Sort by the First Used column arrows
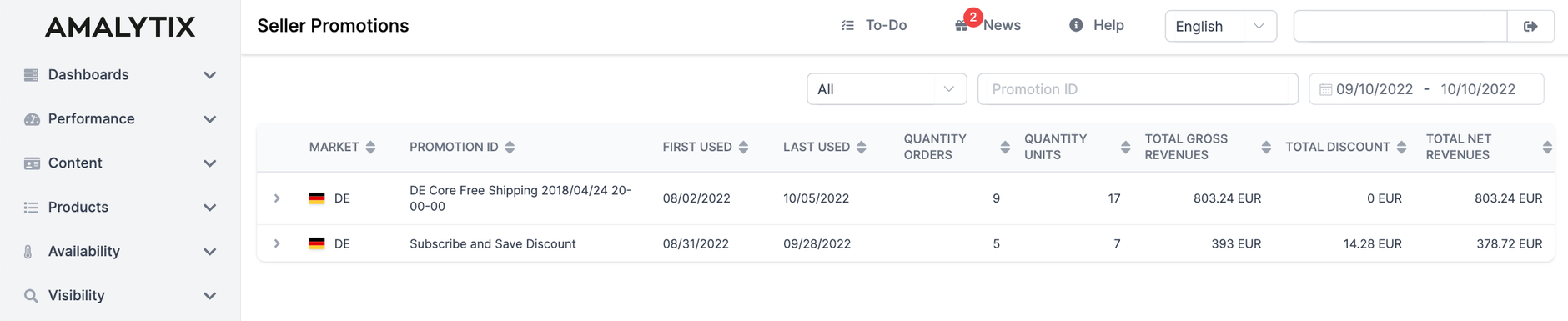Screen dimensions: 1568x321 click(743, 147)
